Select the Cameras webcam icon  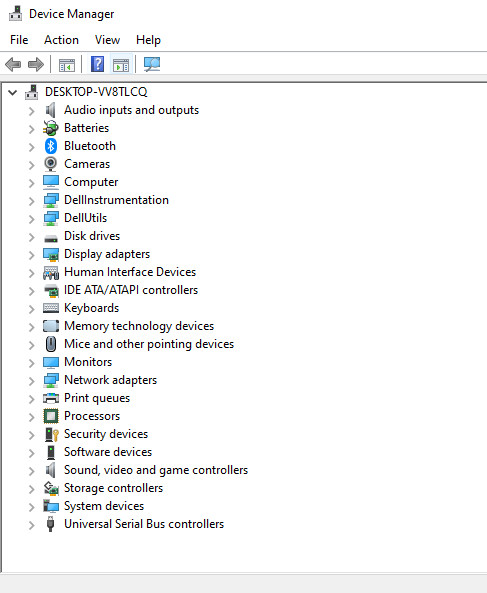[51, 164]
